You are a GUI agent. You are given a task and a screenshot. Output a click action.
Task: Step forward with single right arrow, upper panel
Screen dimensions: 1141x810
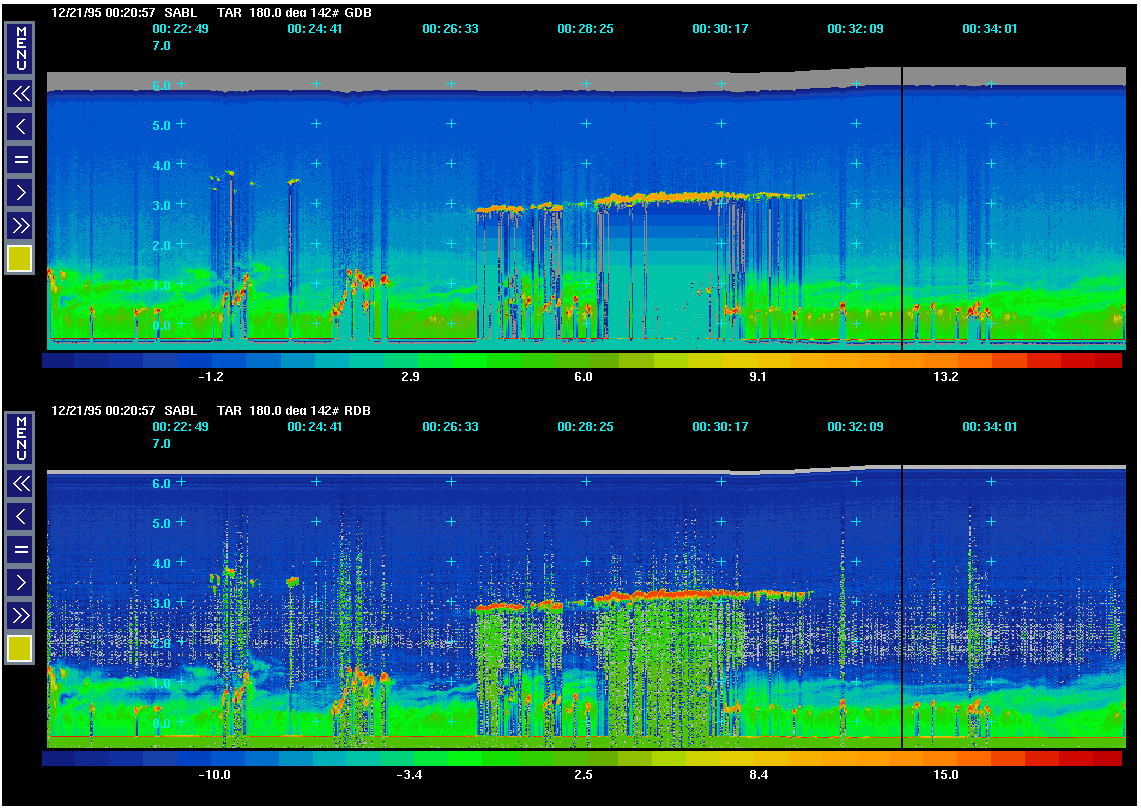pos(20,191)
